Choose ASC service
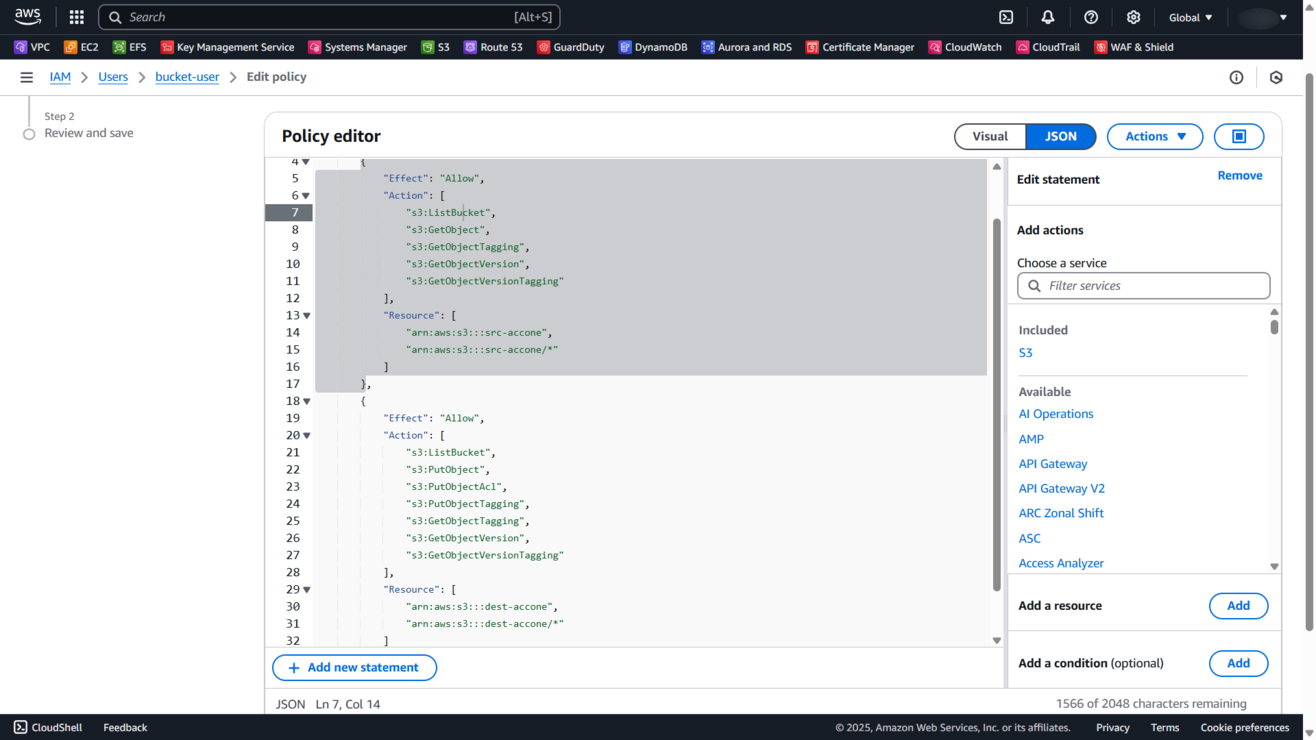This screenshot has height=740, width=1316. [1029, 538]
